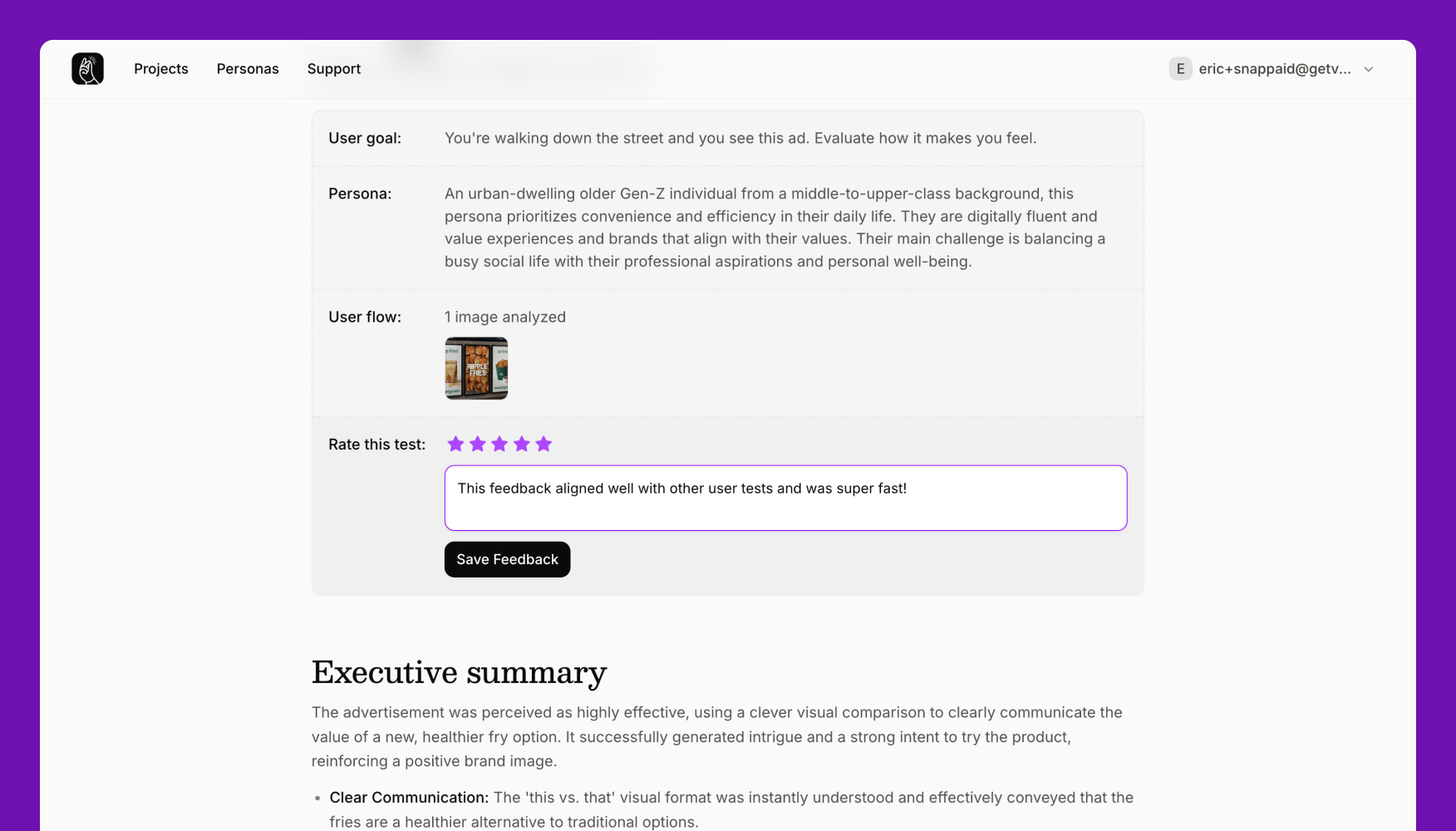Click the analyzed image under User flow
The height and width of the screenshot is (831, 1456).
[x=475, y=368]
